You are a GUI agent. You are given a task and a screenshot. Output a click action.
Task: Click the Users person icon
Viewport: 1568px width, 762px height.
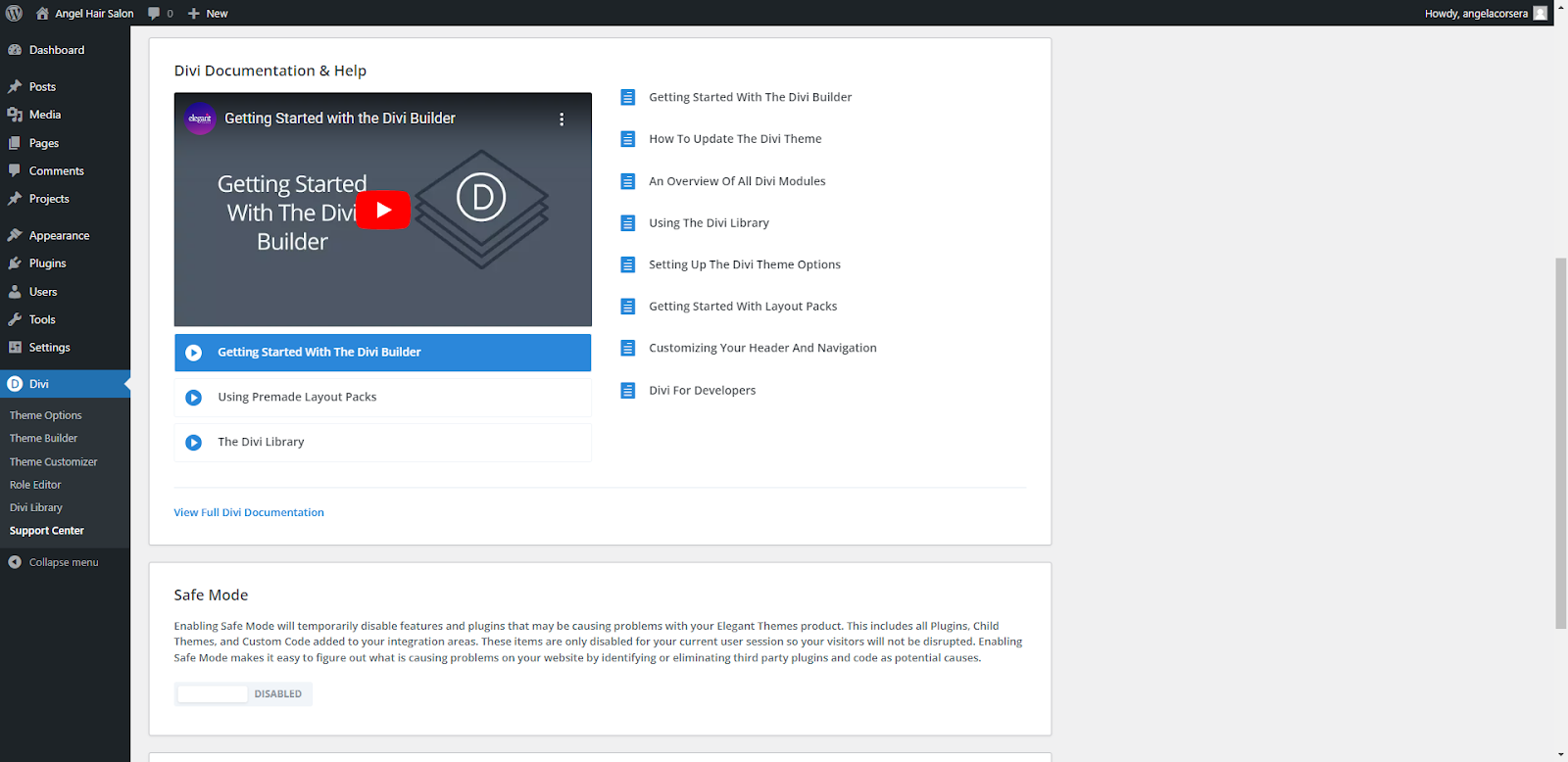point(15,292)
